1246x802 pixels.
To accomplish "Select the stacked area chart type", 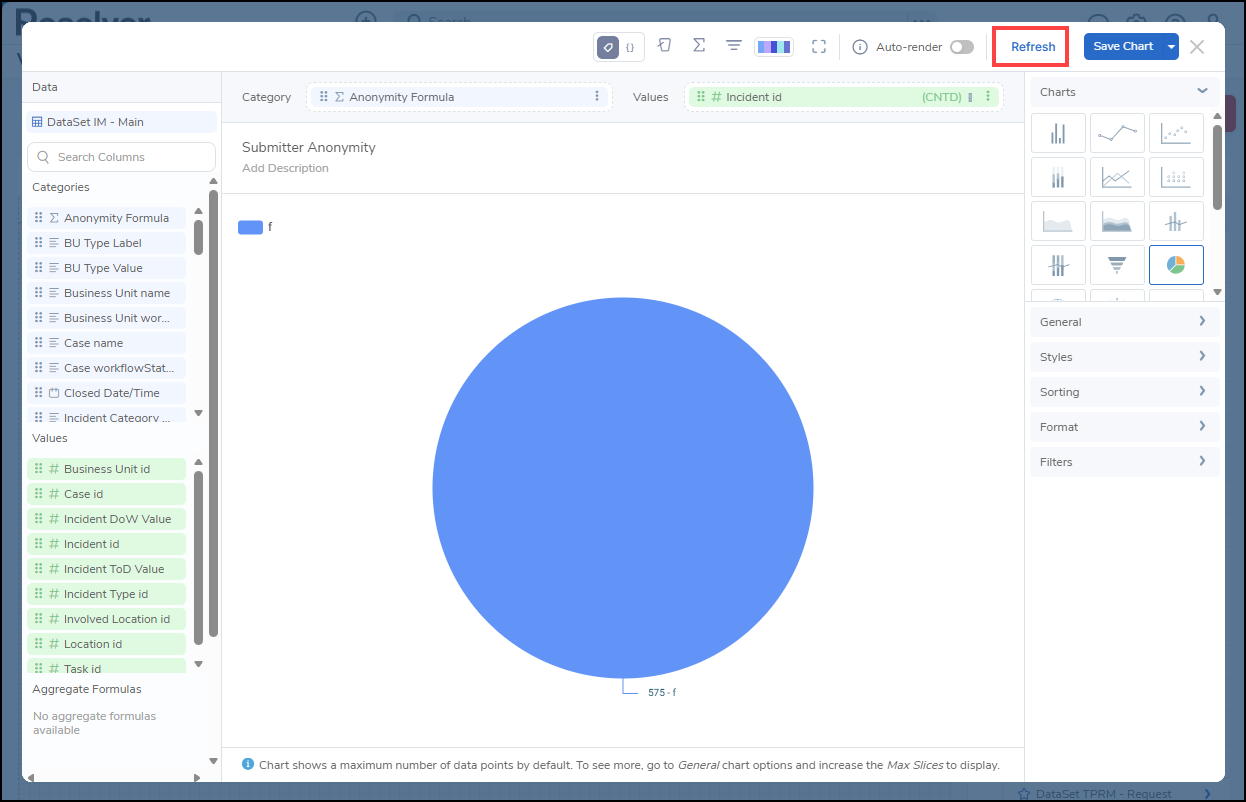I will tap(1117, 221).
